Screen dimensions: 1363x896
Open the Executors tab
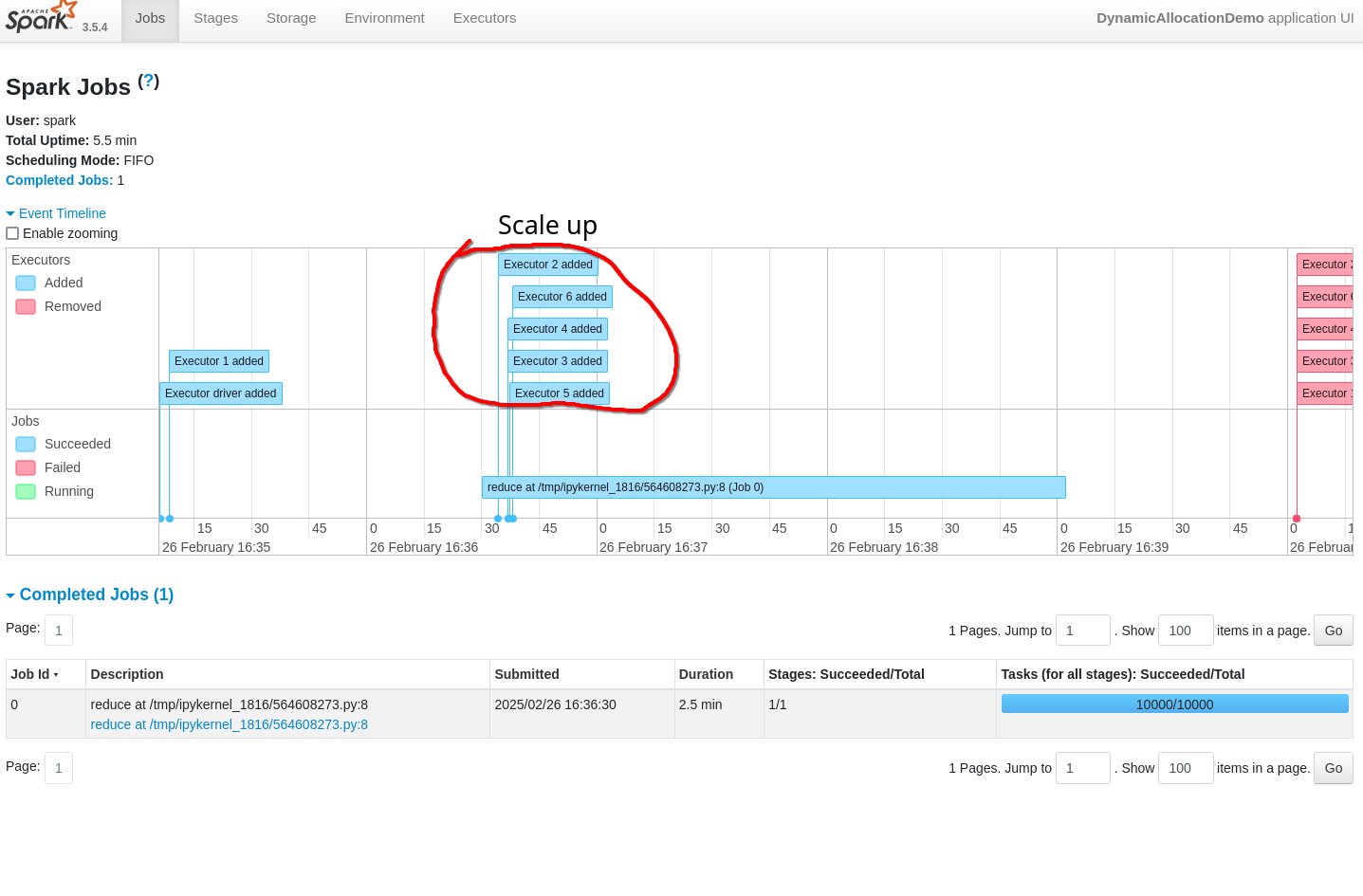point(484,18)
